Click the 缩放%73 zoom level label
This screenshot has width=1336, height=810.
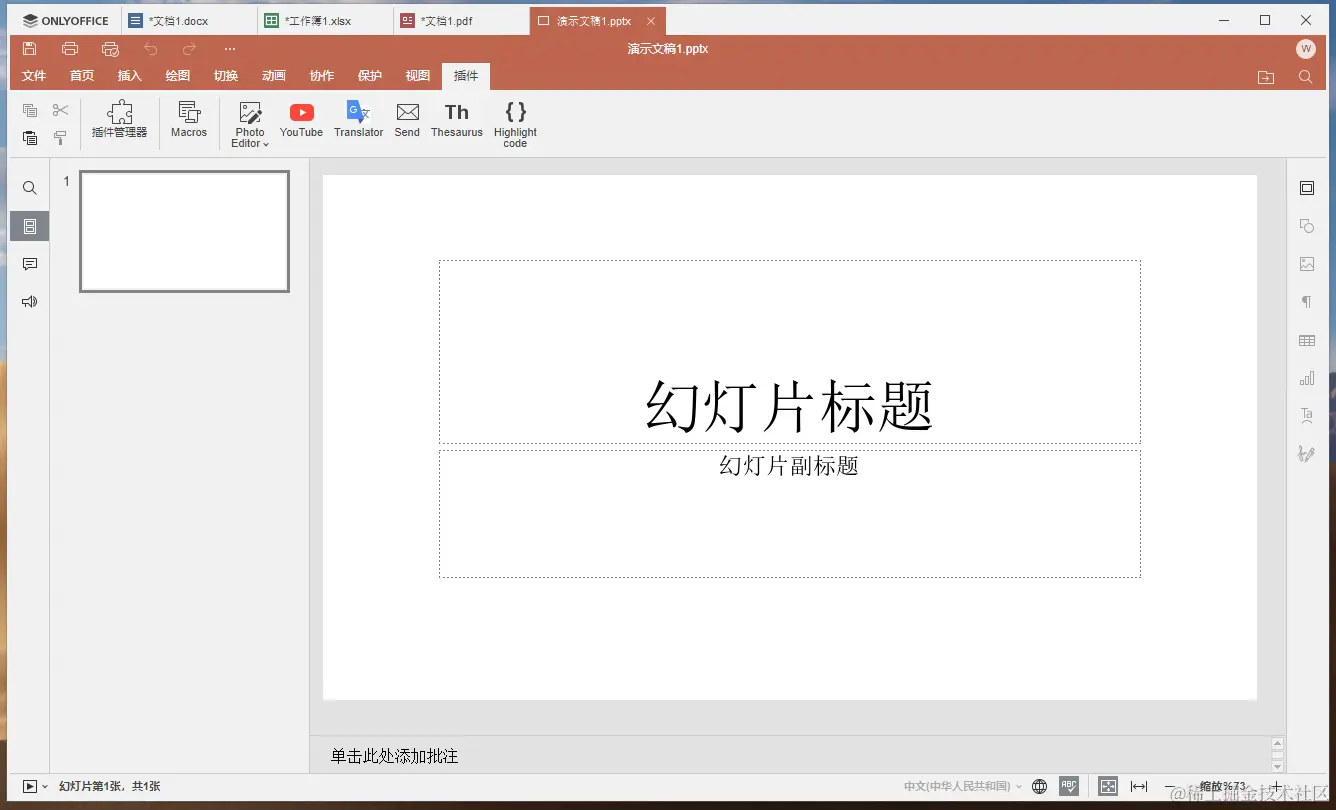point(1222,787)
